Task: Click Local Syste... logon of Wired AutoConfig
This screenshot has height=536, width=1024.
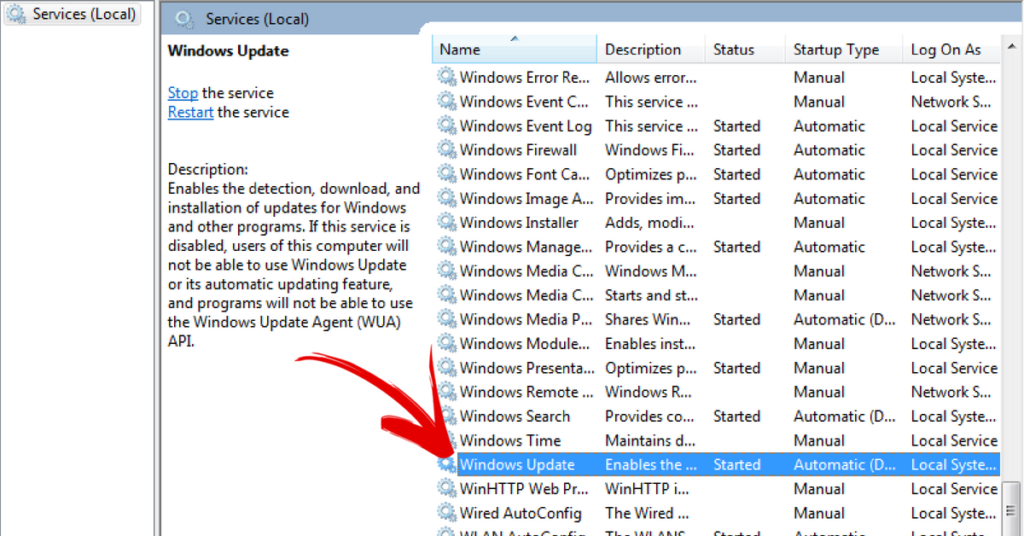Action: (953, 513)
